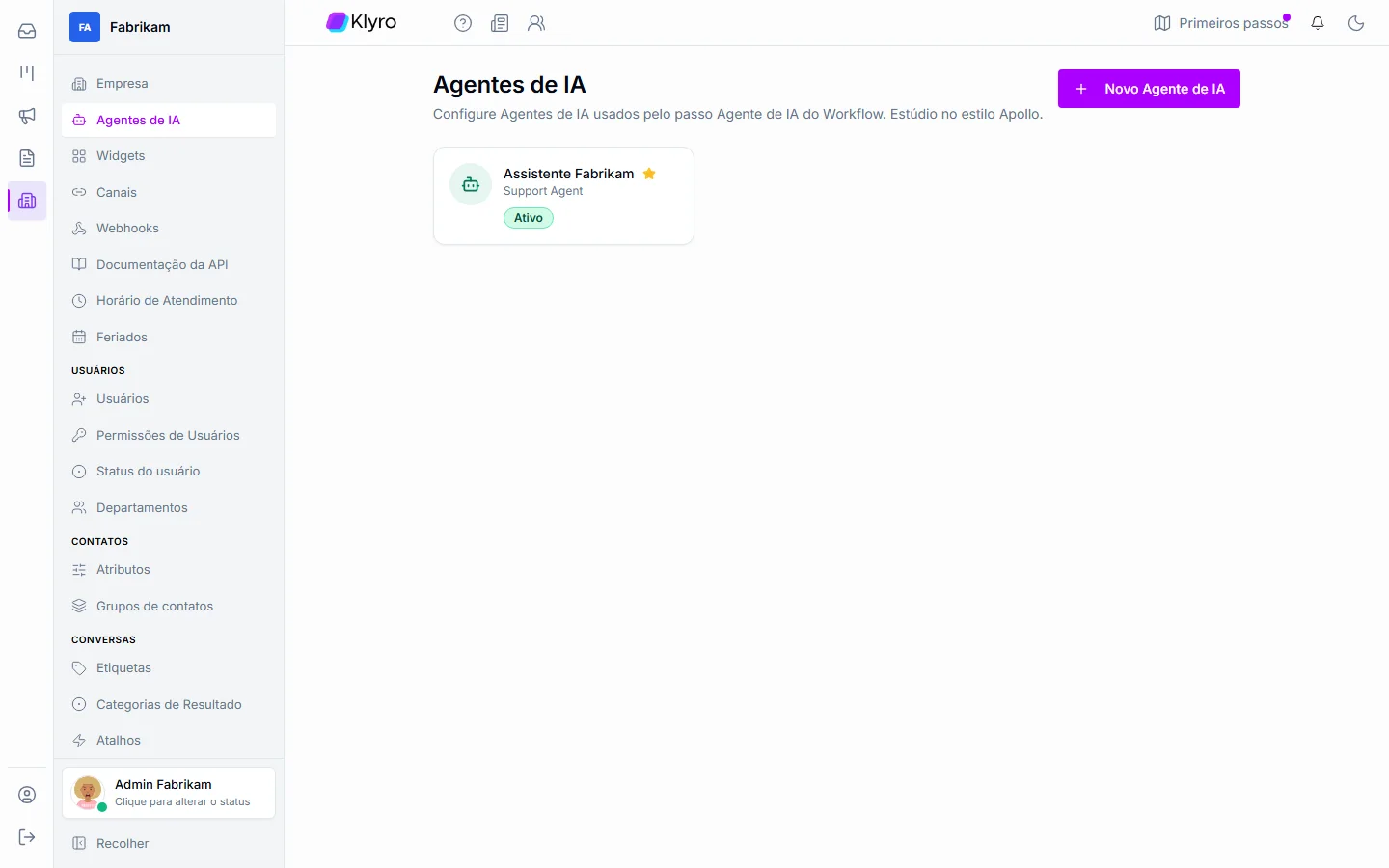Open the notifications bell
The image size is (1389, 868).
point(1318,23)
